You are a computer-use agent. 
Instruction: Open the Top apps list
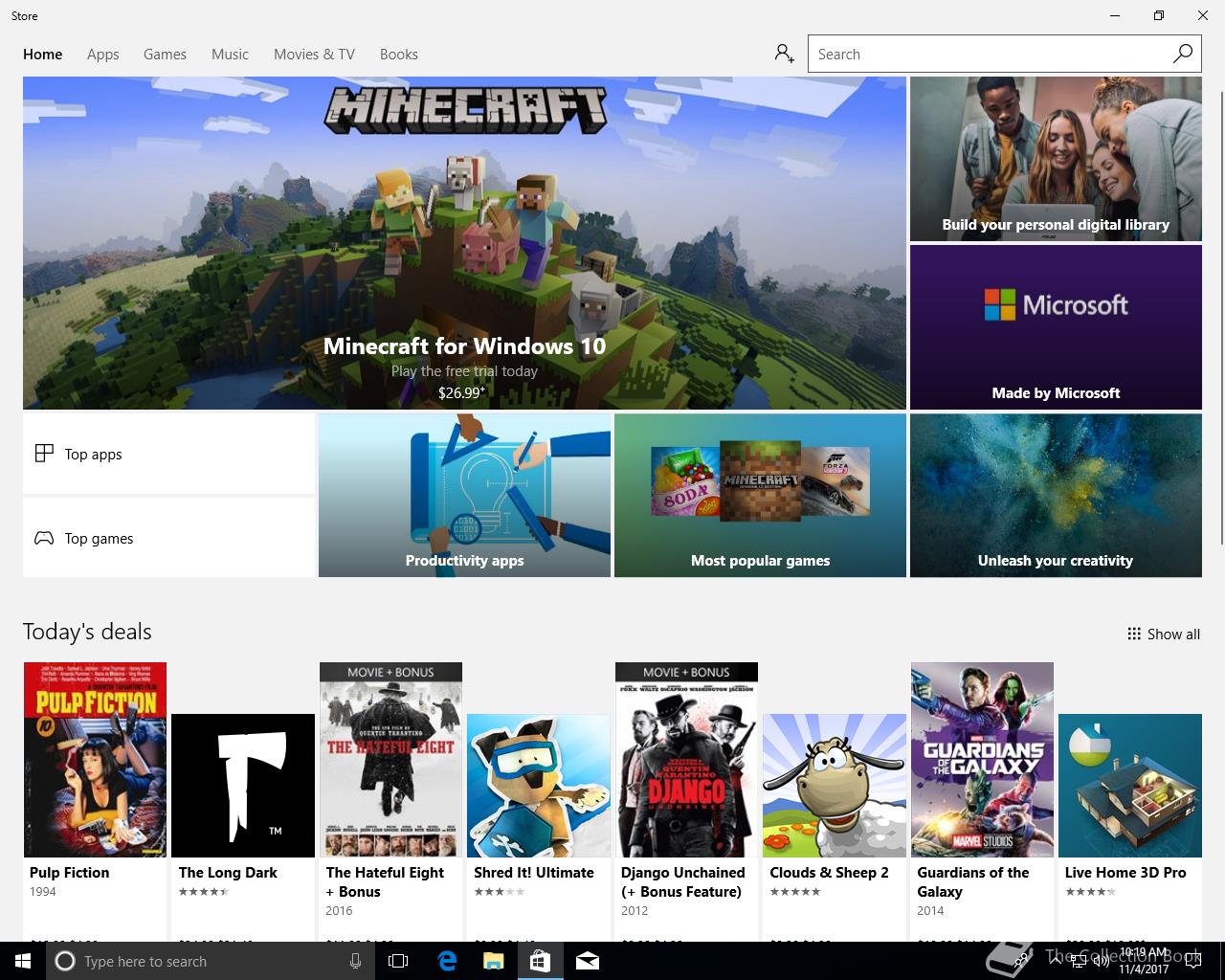point(168,454)
